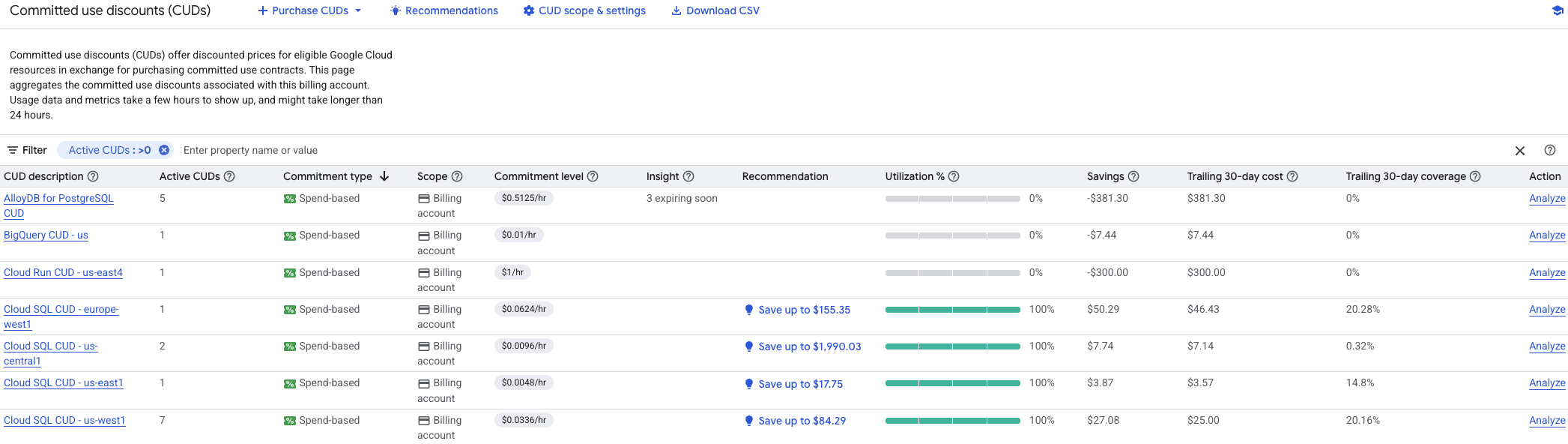Viewport: 1568px width, 444px height.
Task: Show help for Savings column
Action: (1133, 176)
